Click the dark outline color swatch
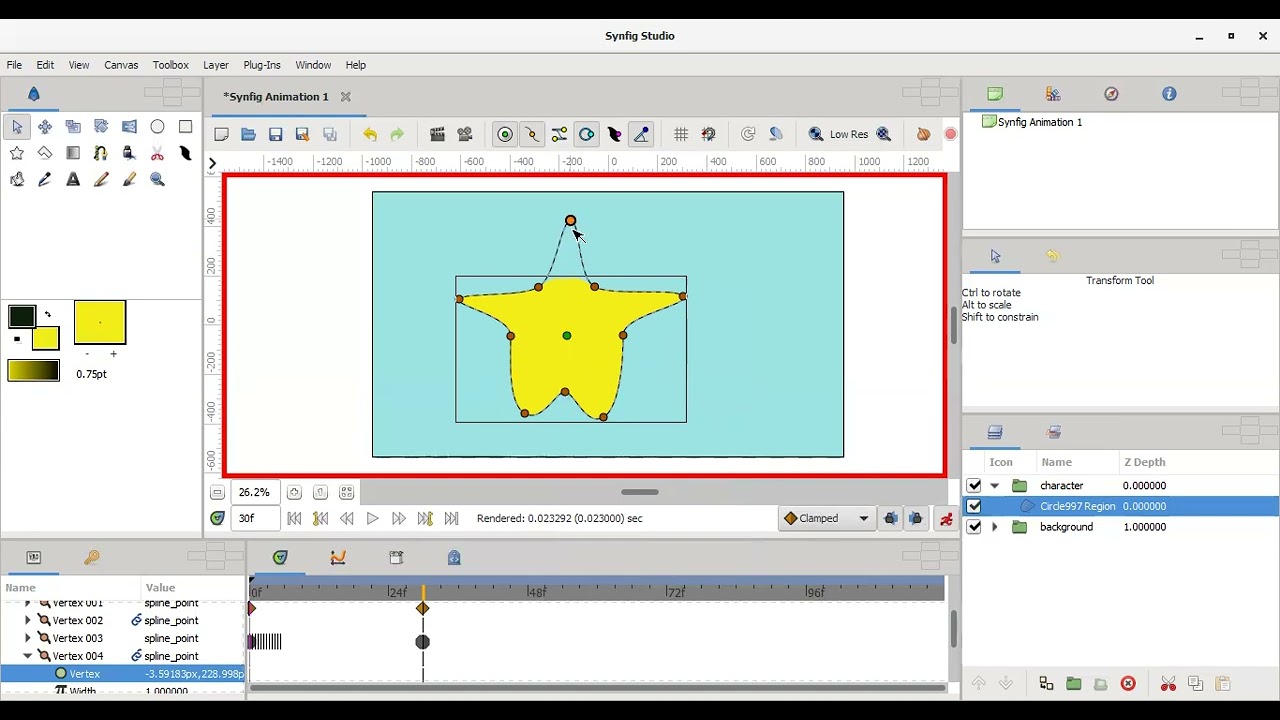1280x720 pixels. (x=22, y=317)
